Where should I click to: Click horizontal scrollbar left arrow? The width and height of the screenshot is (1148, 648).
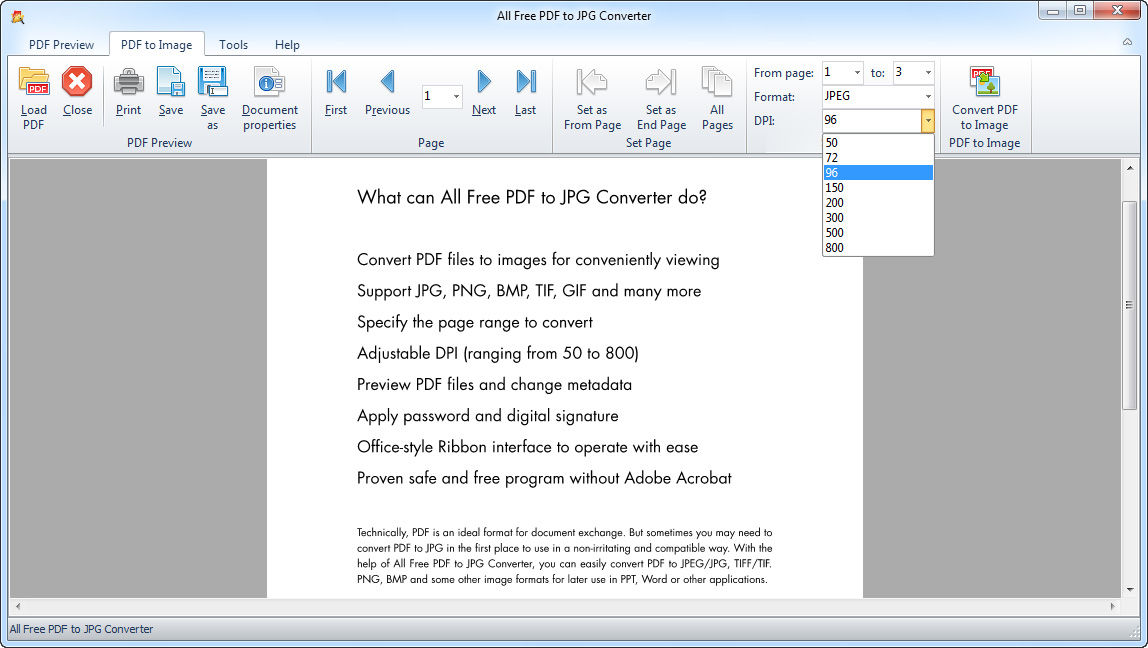point(18,606)
